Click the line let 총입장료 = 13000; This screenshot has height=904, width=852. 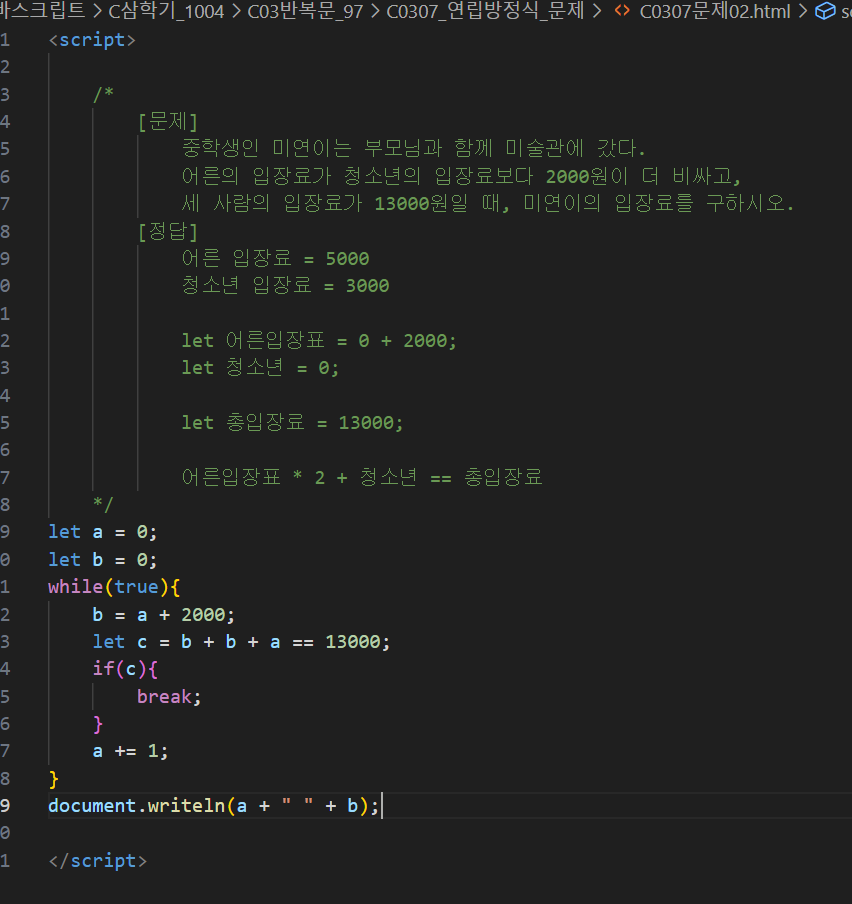coord(292,423)
